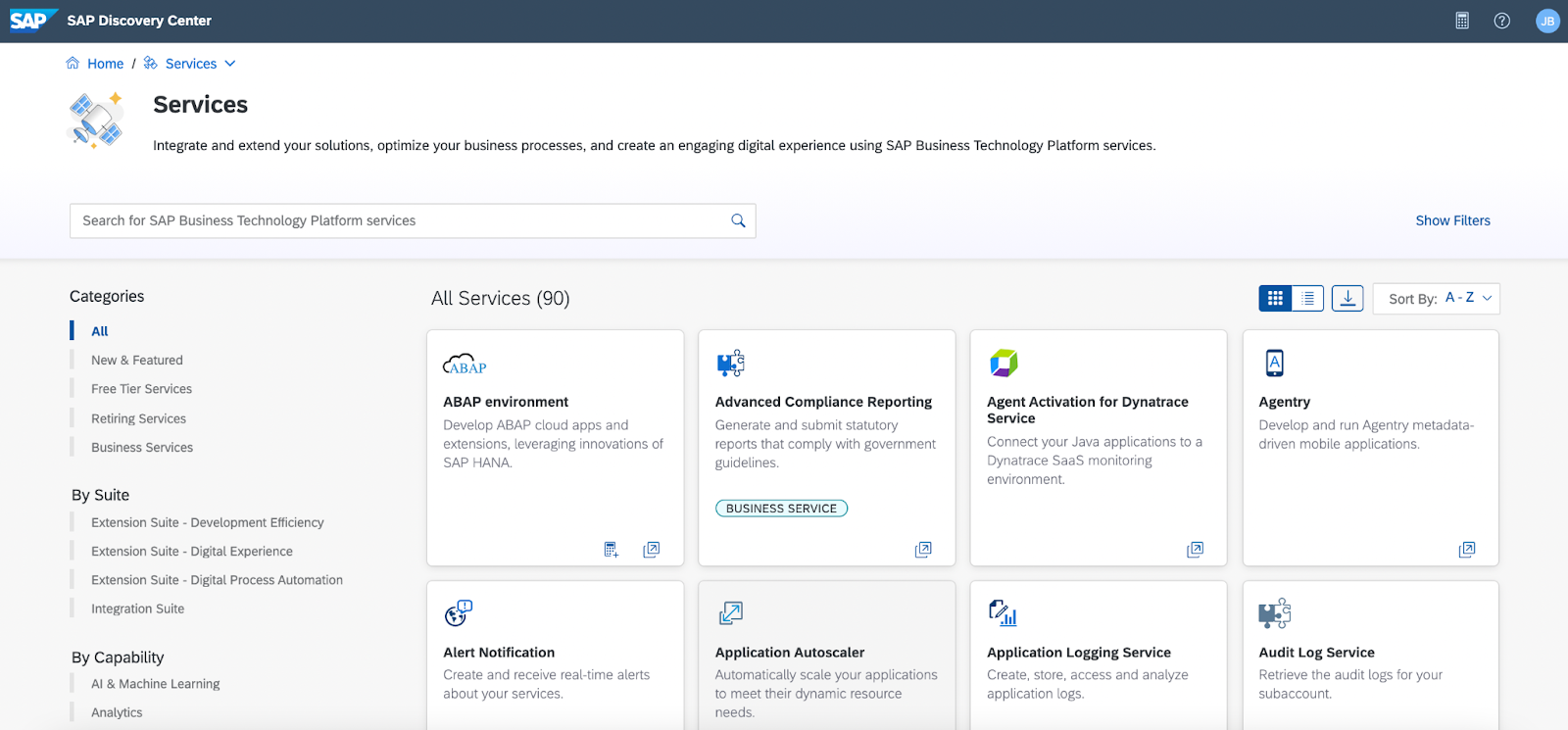Click the All Services (90) heading

click(500, 298)
